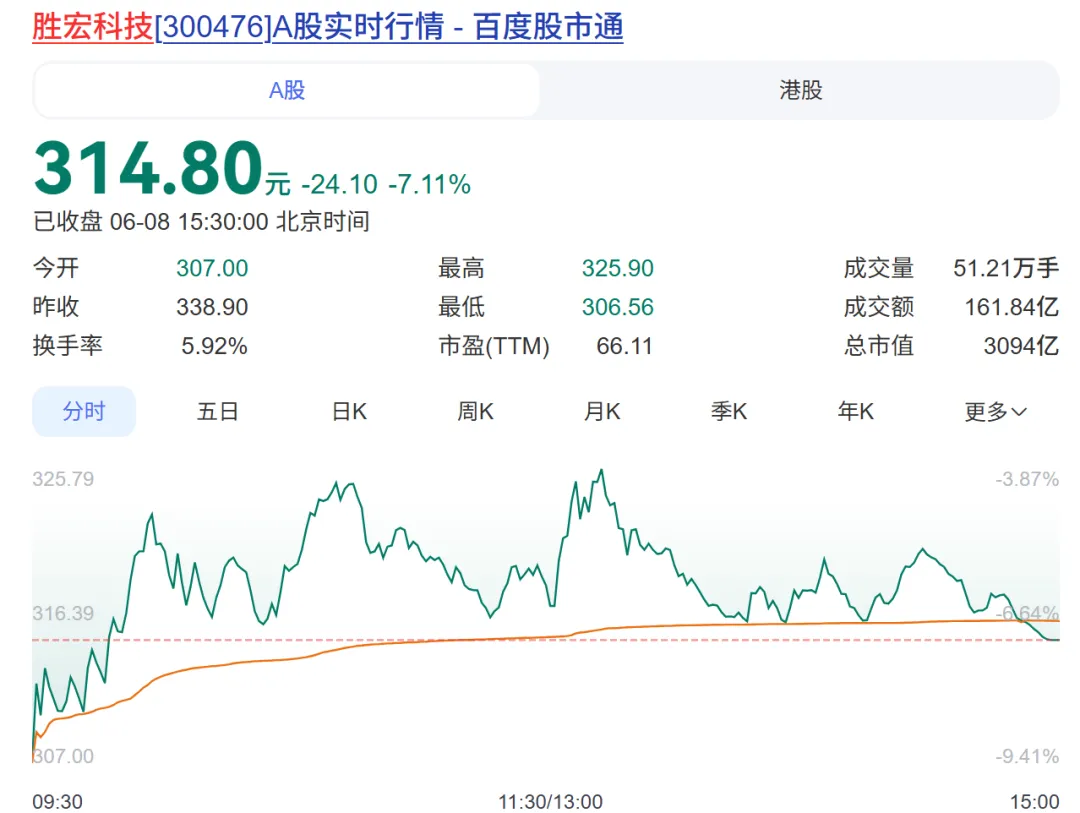Click the 成交量 value 51.21万手
Image resolution: width=1080 pixels, height=813 pixels.
coord(1006,268)
